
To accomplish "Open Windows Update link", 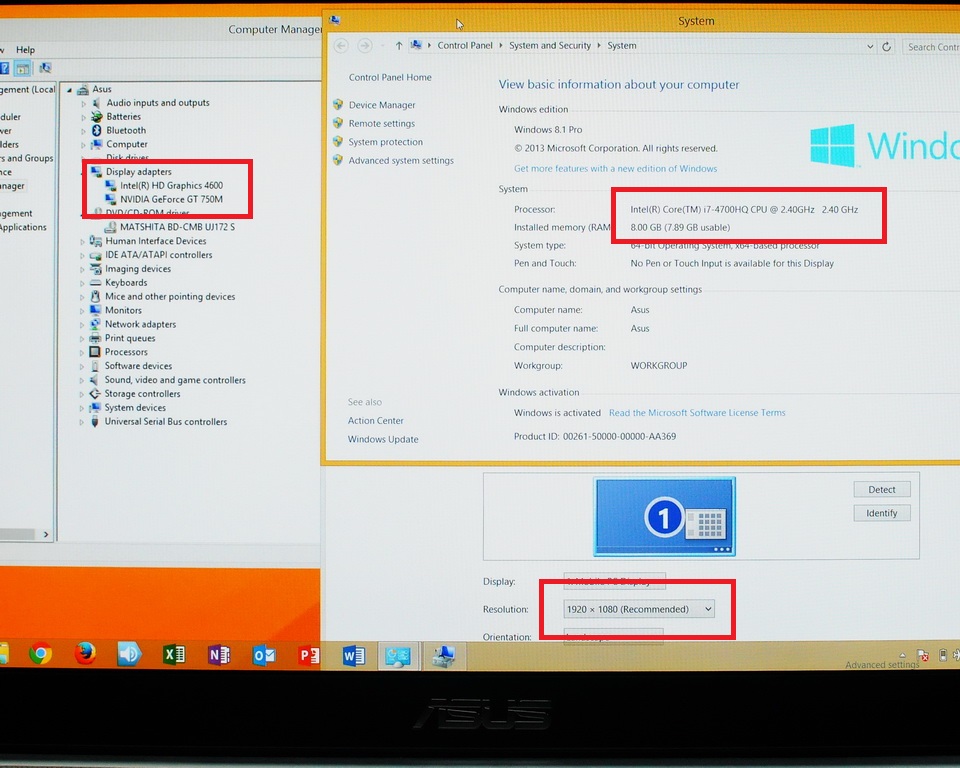I will pyautogui.click(x=383, y=439).
